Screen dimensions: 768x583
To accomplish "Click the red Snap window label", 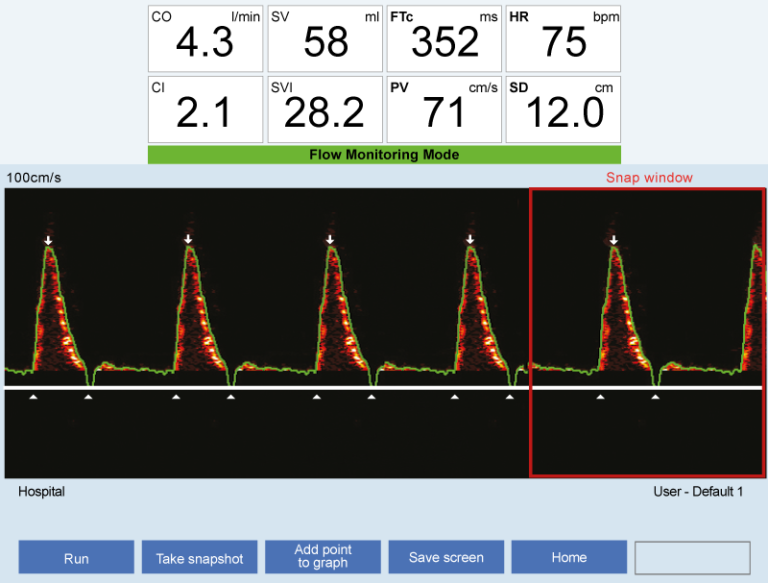I will tap(649, 178).
